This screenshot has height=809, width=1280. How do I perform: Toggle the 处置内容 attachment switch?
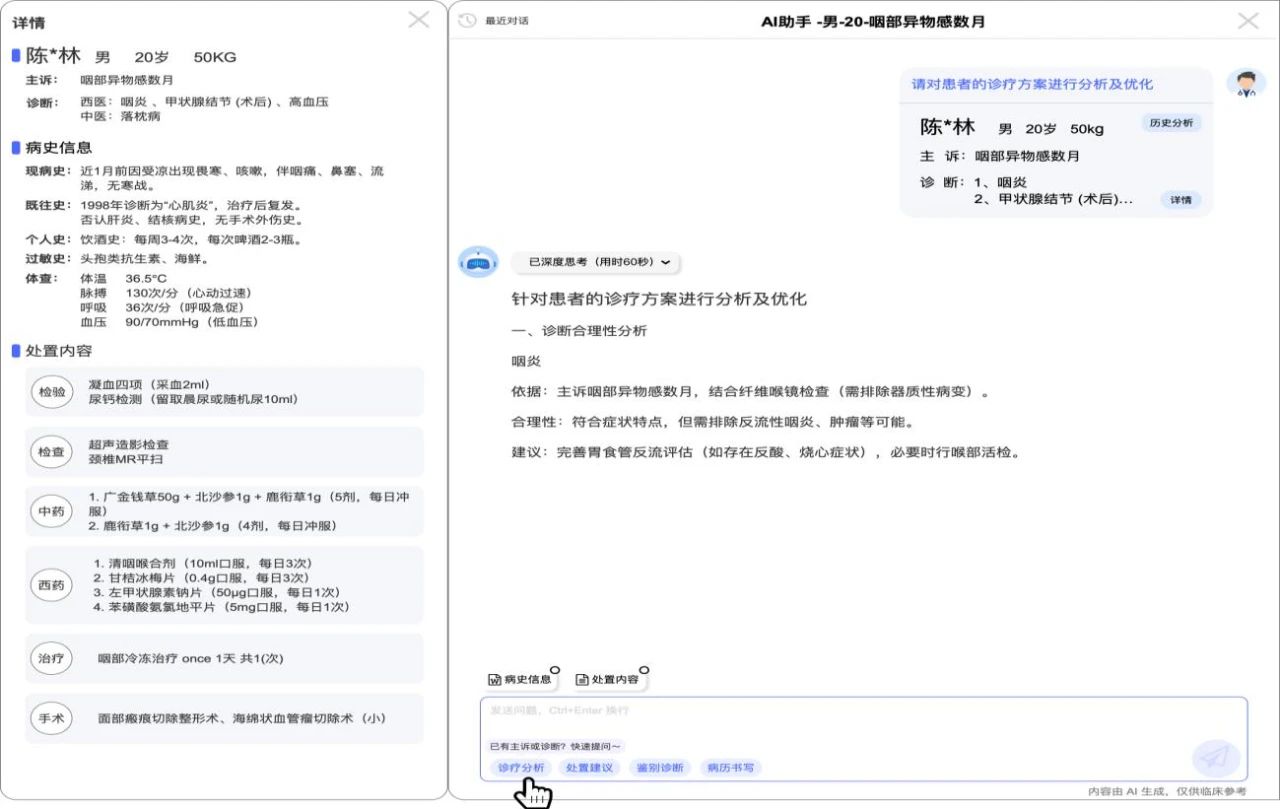pyautogui.click(x=644, y=671)
